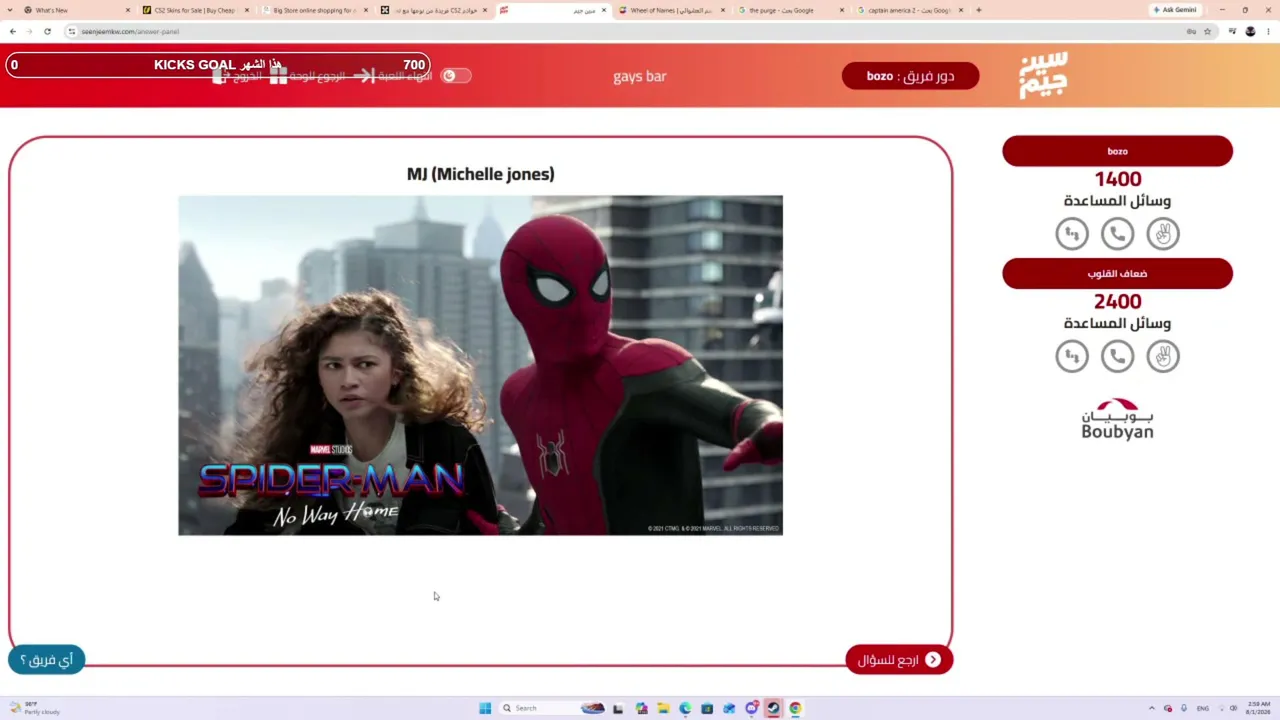Switch to the Wheel of Names tab
1280x720 pixels.
(x=672, y=10)
